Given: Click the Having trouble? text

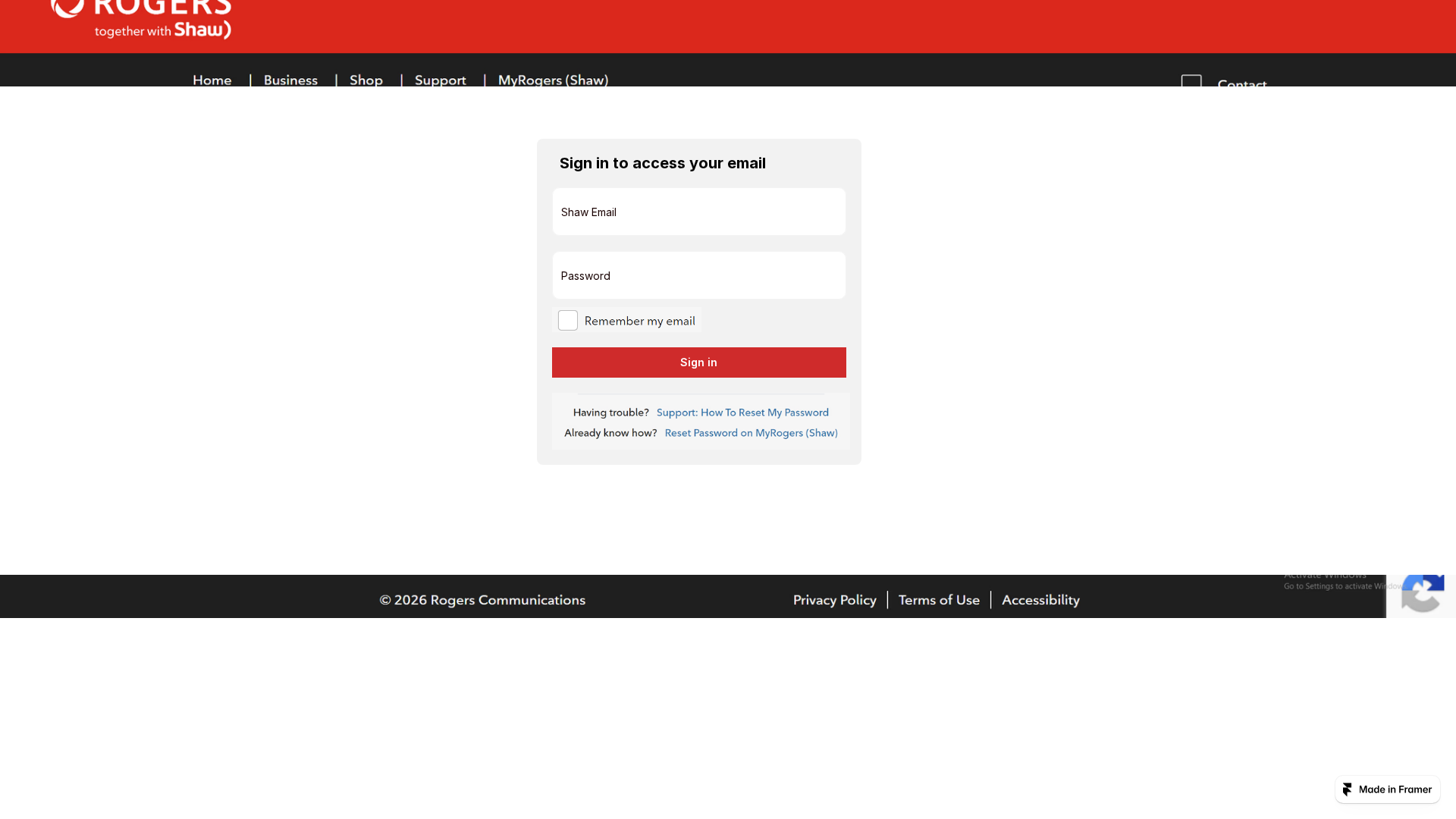Looking at the screenshot, I should (611, 413).
